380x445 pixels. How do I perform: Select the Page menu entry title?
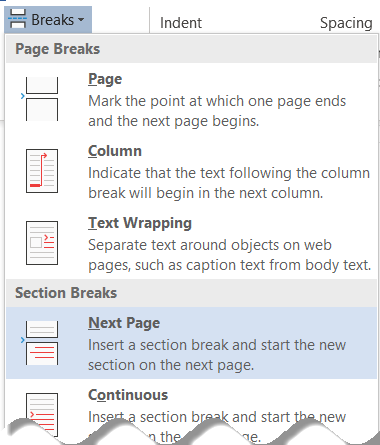point(105,79)
